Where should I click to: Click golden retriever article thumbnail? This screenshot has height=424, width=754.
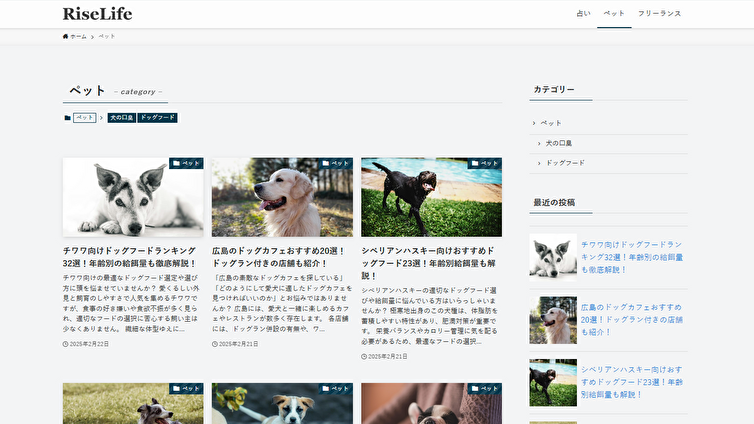pos(282,197)
